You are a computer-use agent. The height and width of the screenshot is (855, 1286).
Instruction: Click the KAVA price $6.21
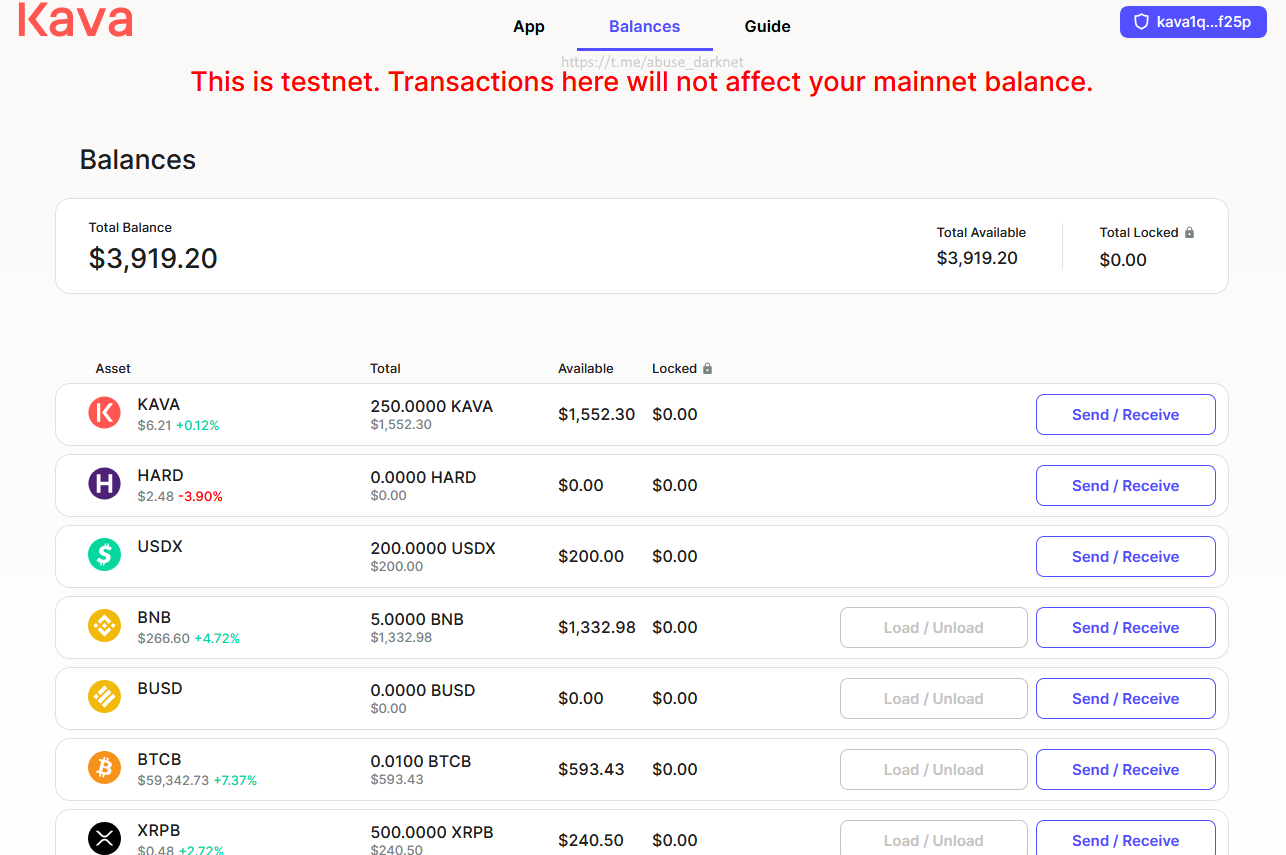(x=154, y=425)
